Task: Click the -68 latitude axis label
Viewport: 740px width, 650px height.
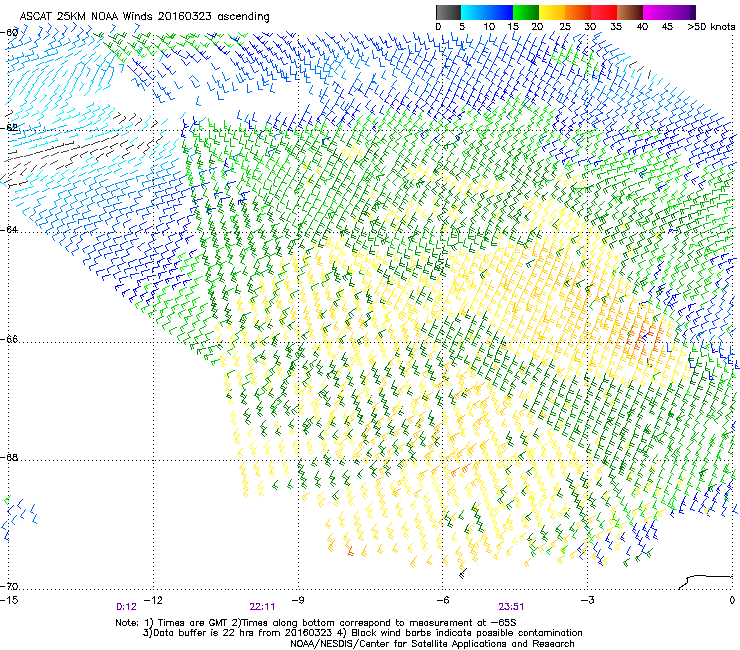Action: (x=10, y=457)
